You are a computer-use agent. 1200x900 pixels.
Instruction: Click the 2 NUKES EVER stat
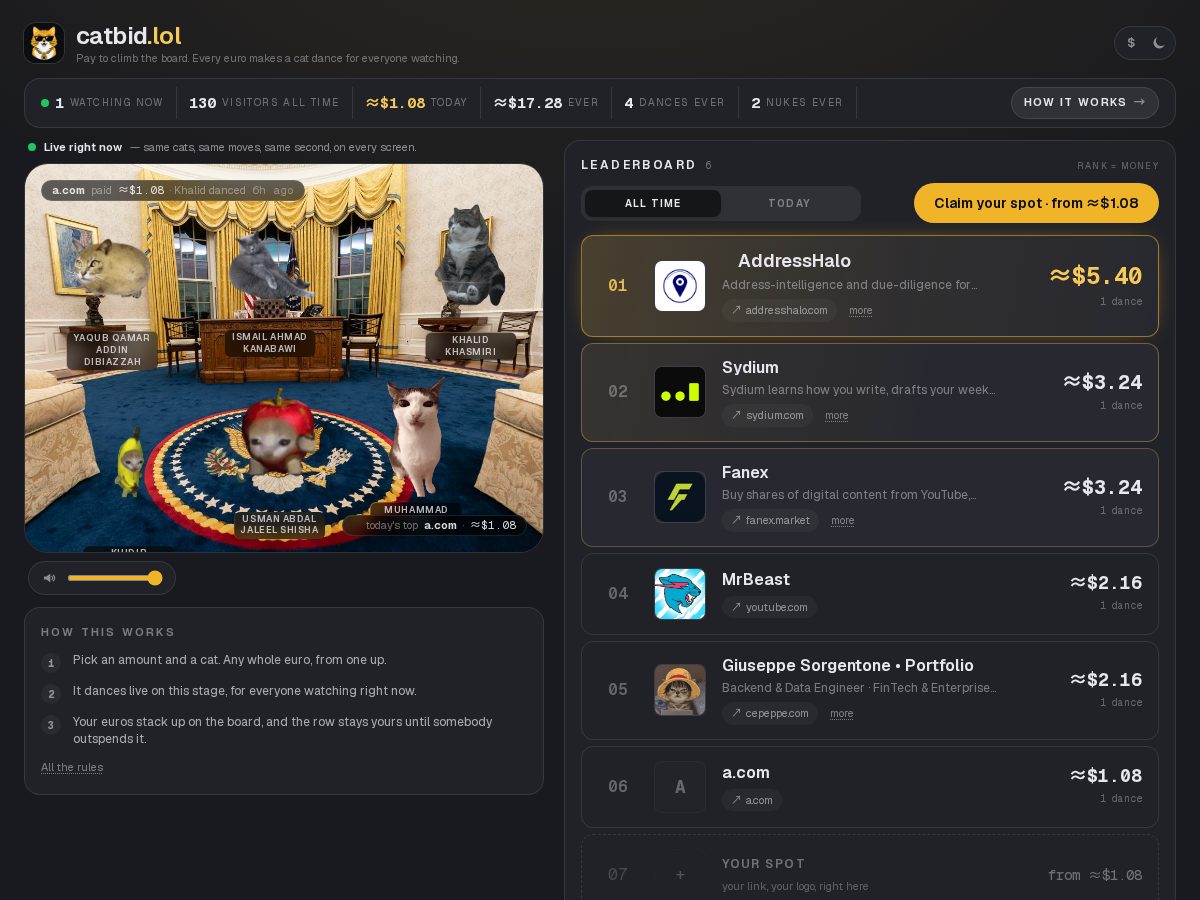pyautogui.click(x=797, y=103)
